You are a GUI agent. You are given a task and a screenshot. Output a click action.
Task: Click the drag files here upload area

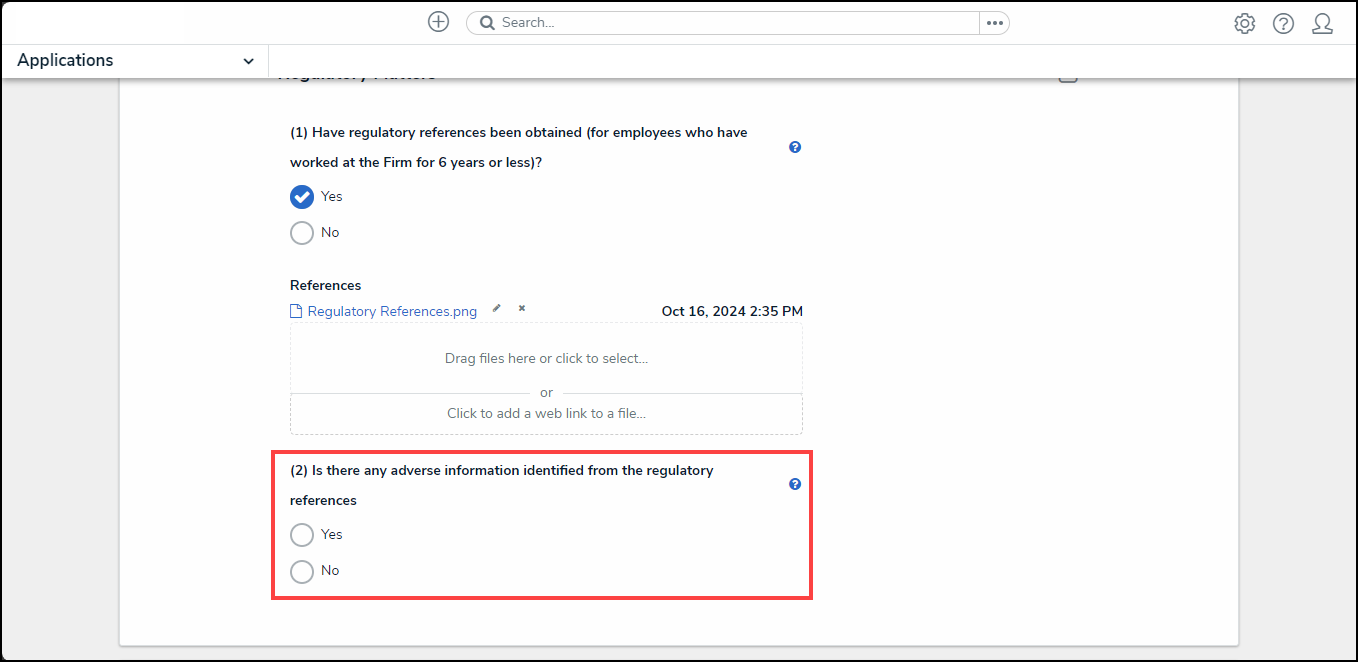click(546, 358)
